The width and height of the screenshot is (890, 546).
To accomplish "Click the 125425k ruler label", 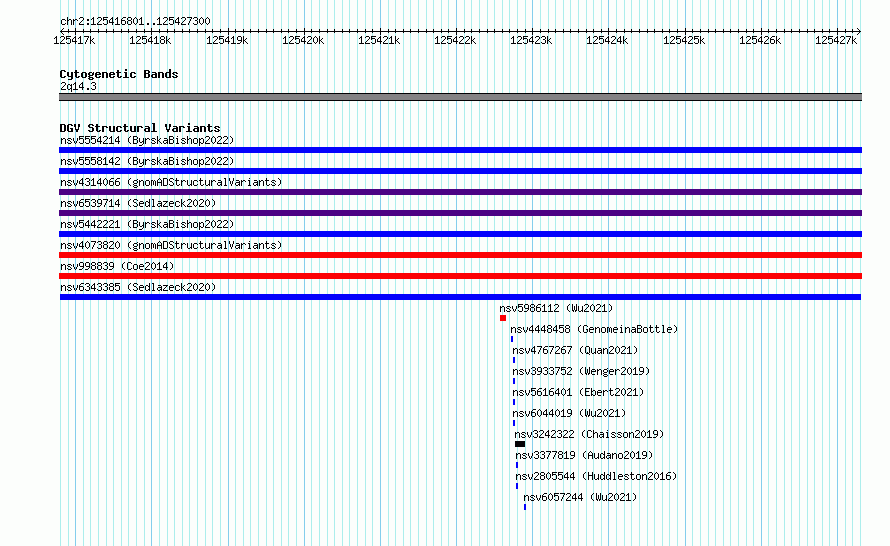I will click(x=684, y=40).
